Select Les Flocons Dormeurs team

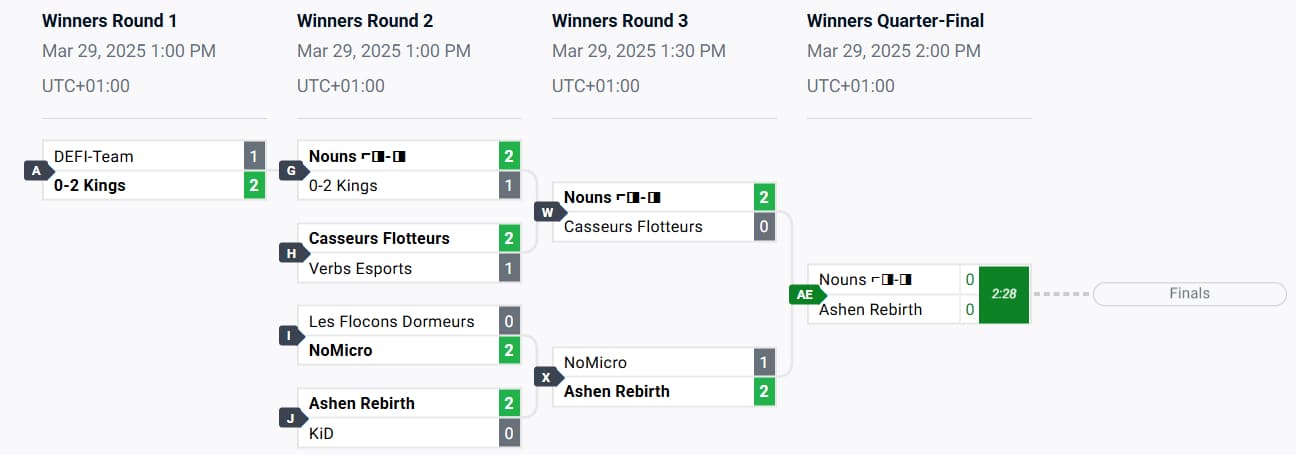pyautogui.click(x=392, y=321)
